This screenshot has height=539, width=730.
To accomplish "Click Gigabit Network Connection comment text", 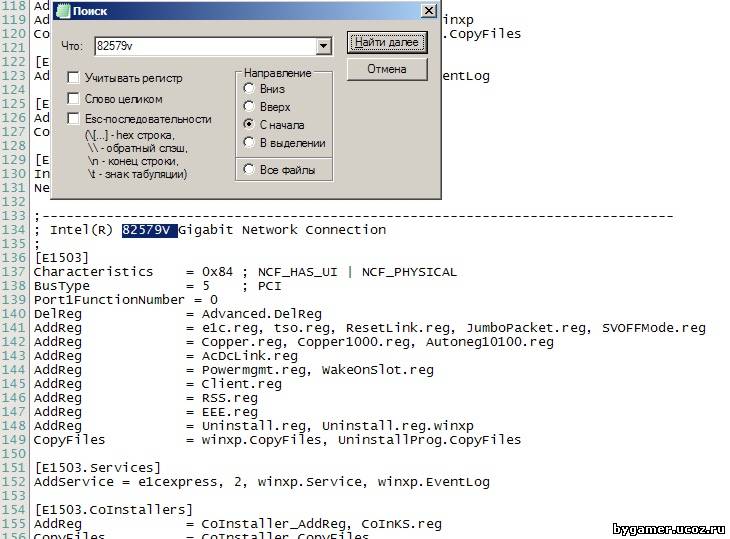I will click(282, 230).
